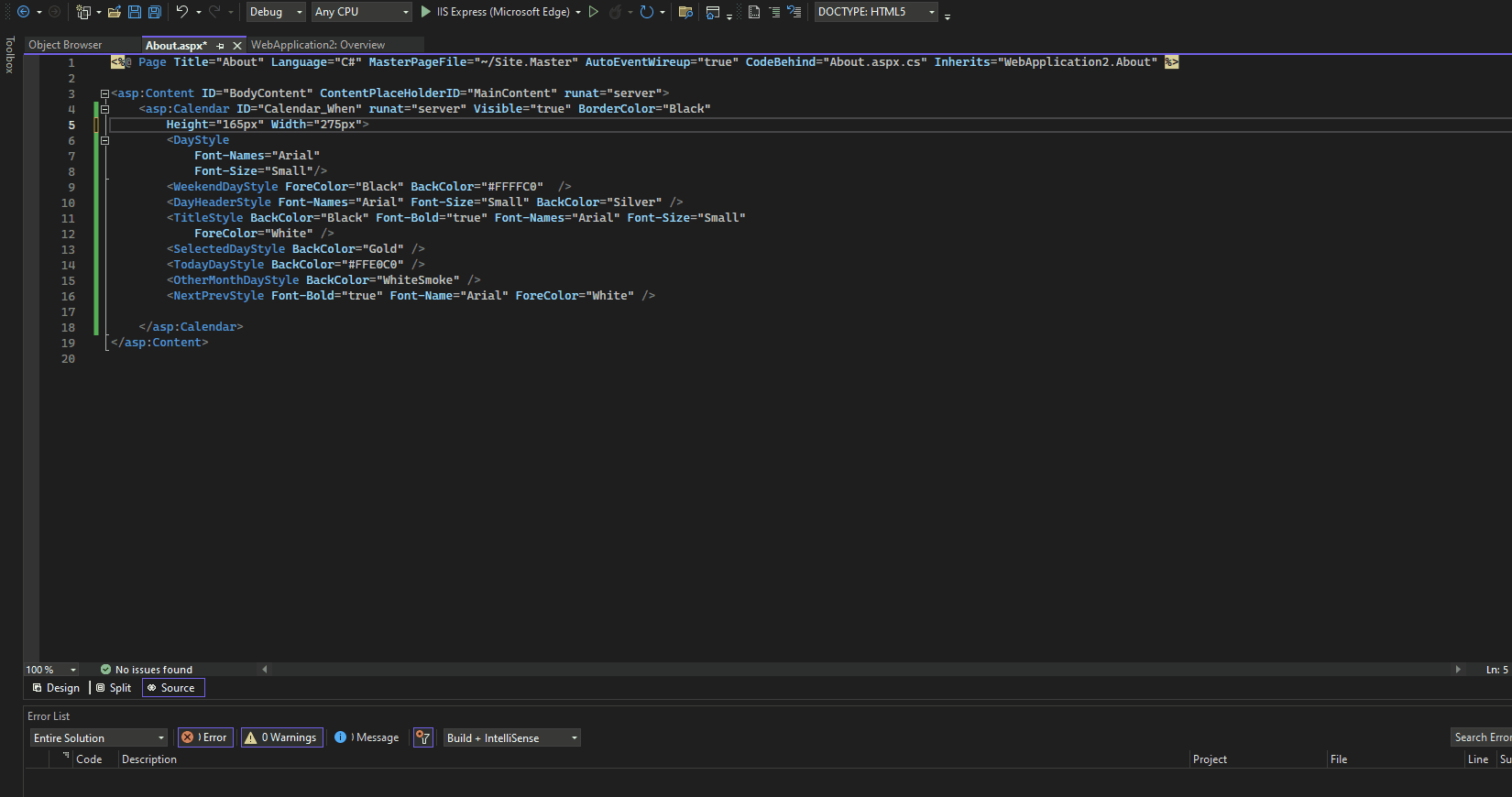1512x797 pixels.
Task: Click Start Without Debugging outline play icon
Action: click(594, 12)
